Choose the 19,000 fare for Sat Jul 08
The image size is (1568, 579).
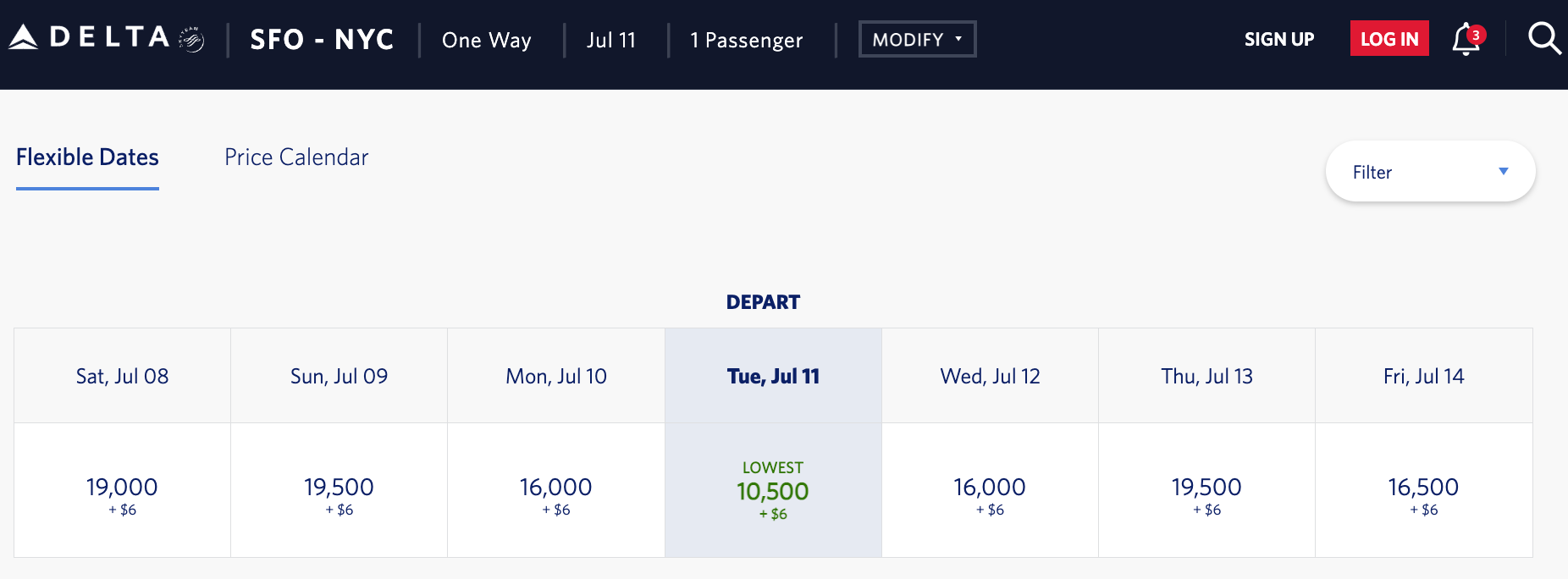coord(121,489)
